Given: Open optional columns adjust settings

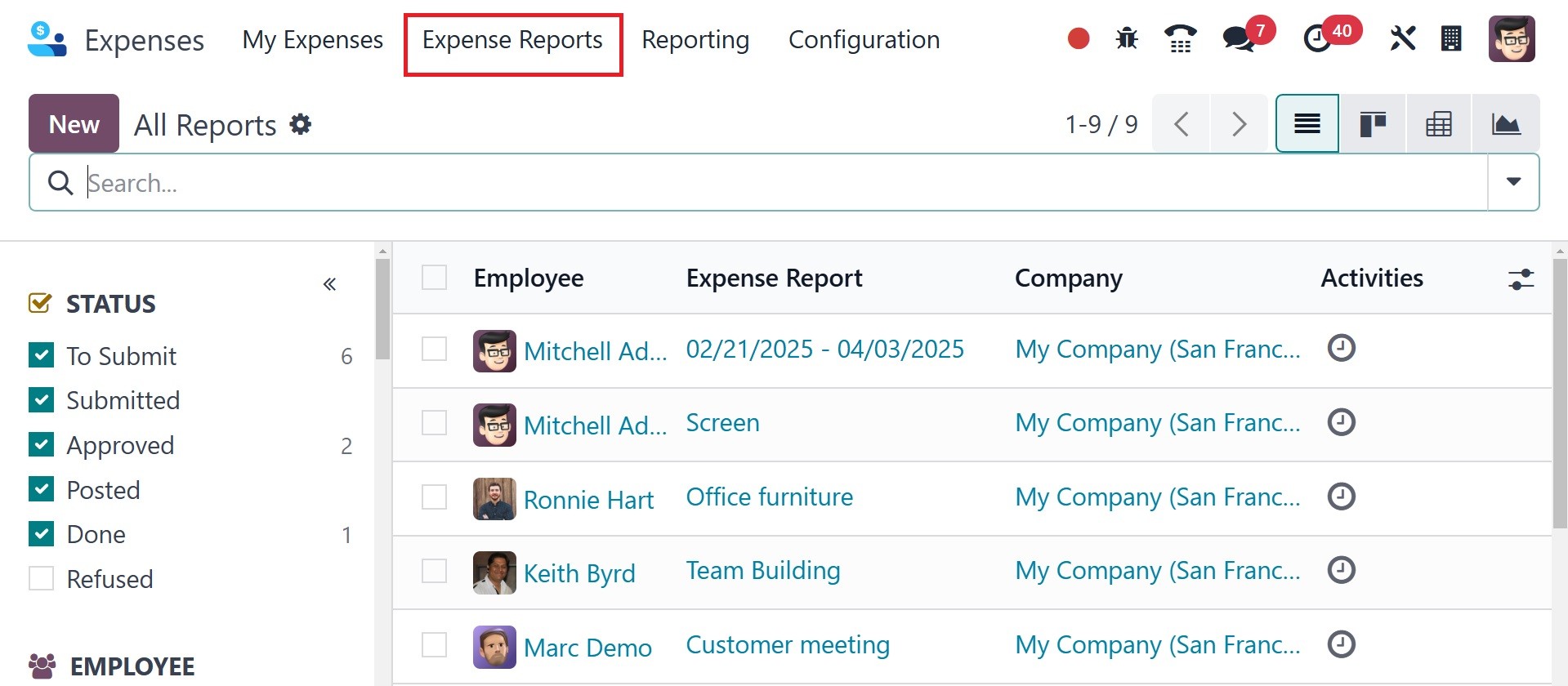Looking at the screenshot, I should click(x=1521, y=279).
